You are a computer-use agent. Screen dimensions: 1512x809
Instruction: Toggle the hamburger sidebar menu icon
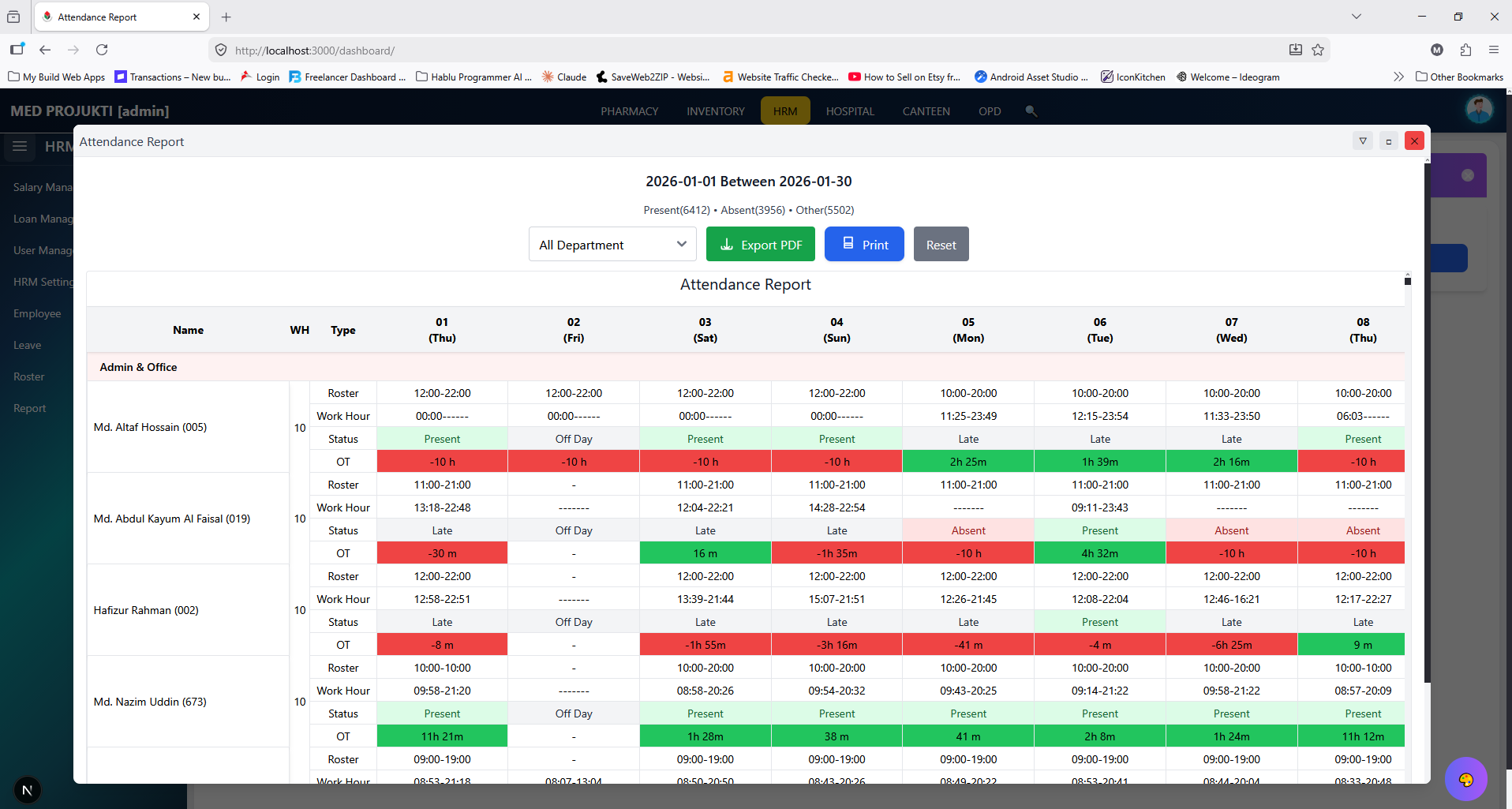click(x=20, y=146)
